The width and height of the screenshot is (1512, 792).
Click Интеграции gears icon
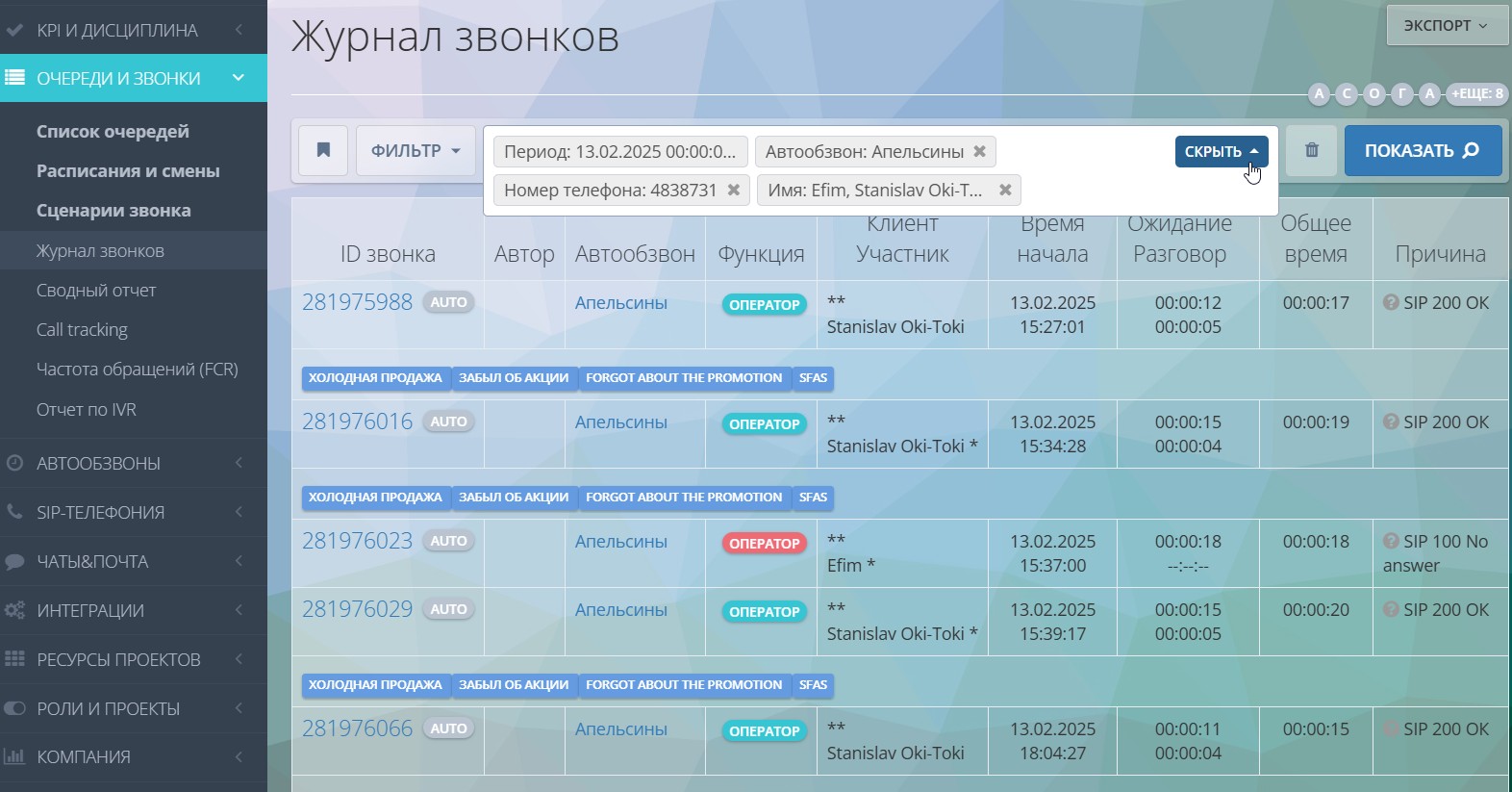pyautogui.click(x=14, y=610)
